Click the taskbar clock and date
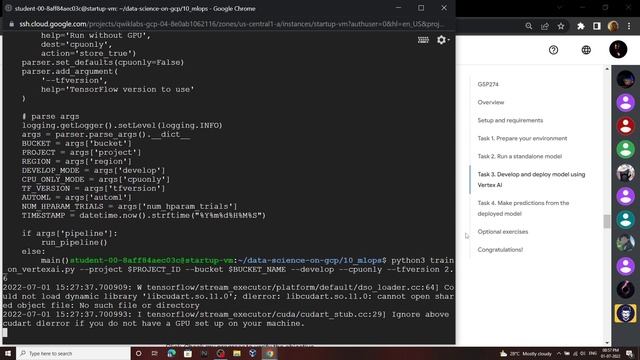The image size is (640, 360). (x=610, y=353)
